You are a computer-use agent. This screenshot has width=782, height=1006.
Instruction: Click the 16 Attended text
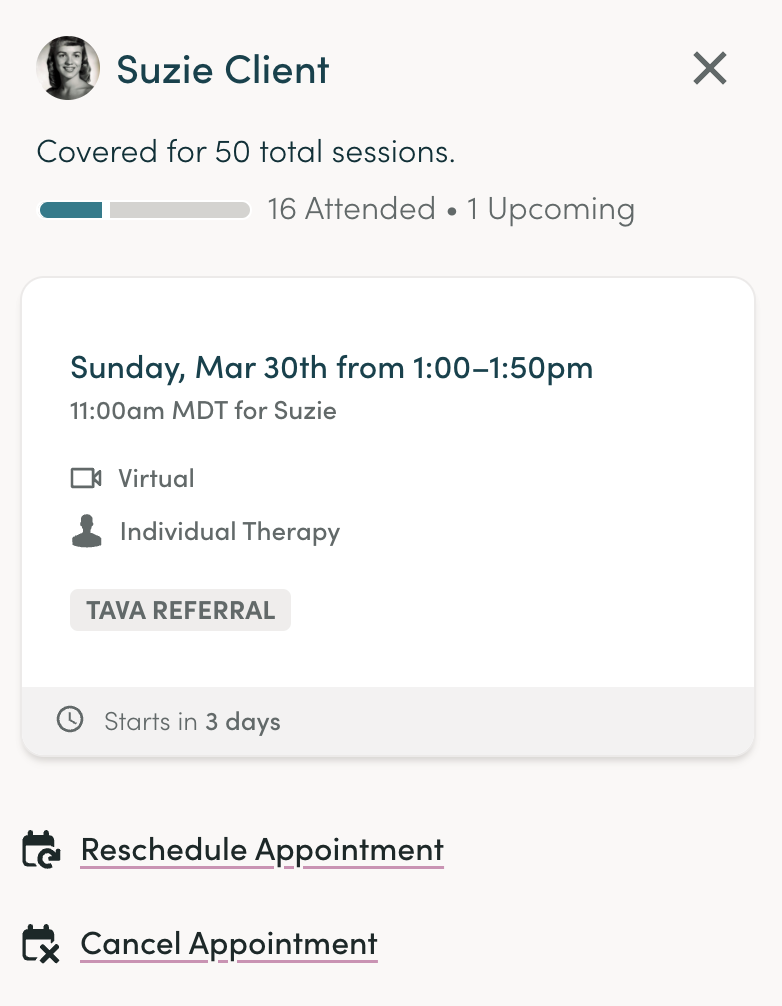pos(351,210)
